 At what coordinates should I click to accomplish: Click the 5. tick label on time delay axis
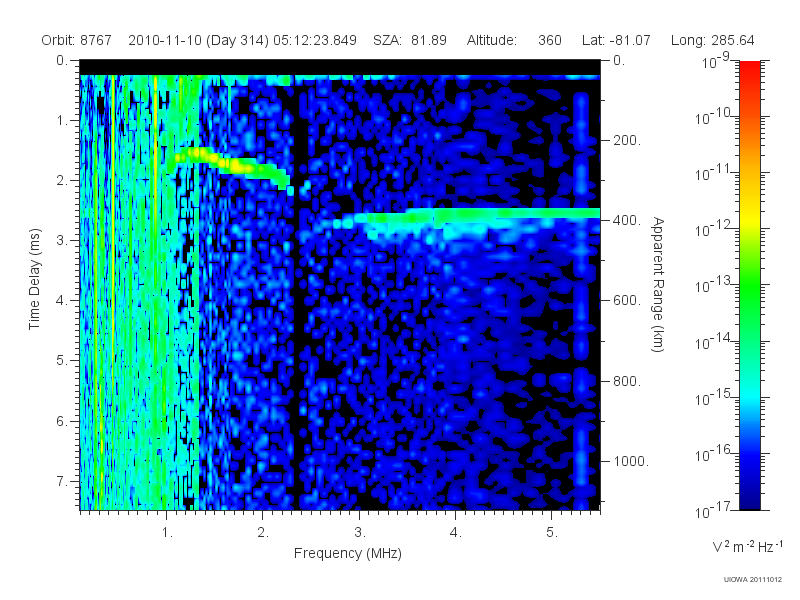tap(61, 361)
